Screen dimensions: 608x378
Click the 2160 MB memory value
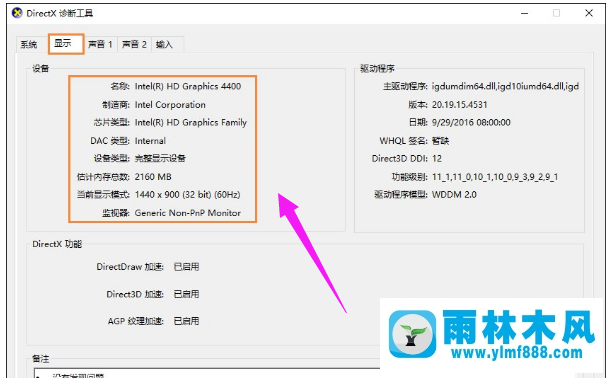click(x=153, y=177)
